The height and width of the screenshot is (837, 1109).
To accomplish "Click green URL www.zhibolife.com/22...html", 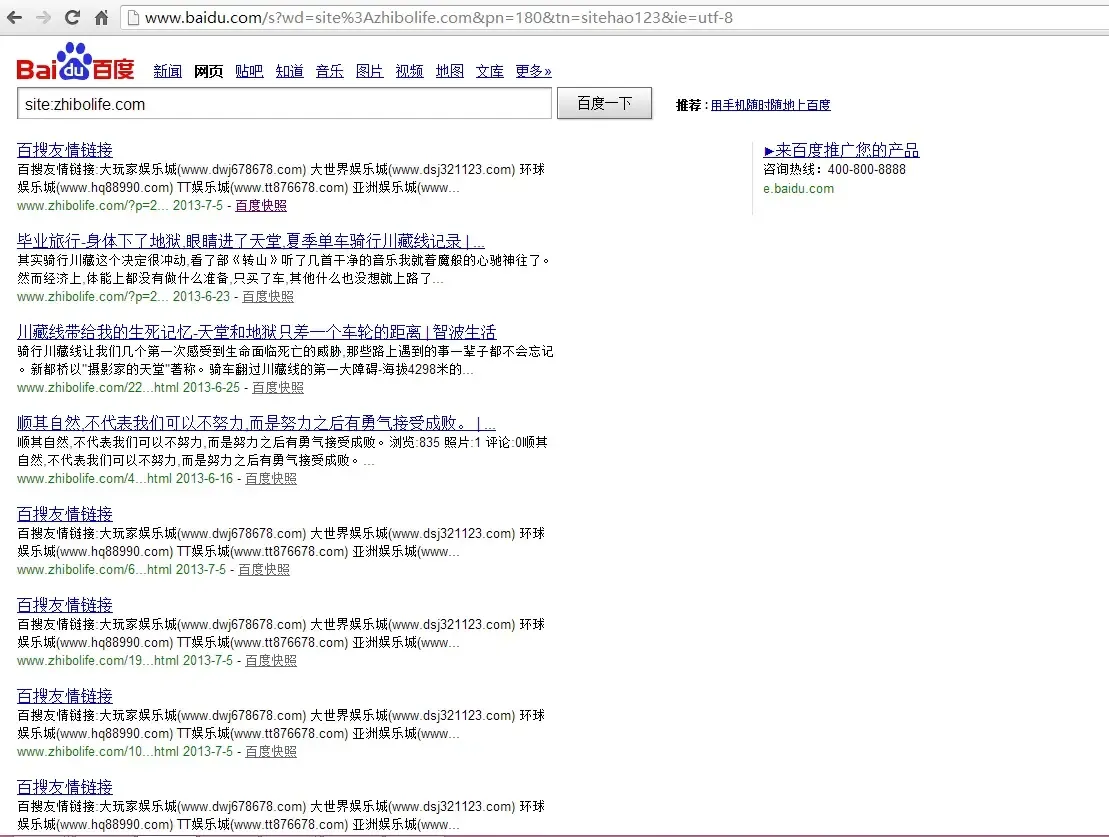I will (98, 388).
